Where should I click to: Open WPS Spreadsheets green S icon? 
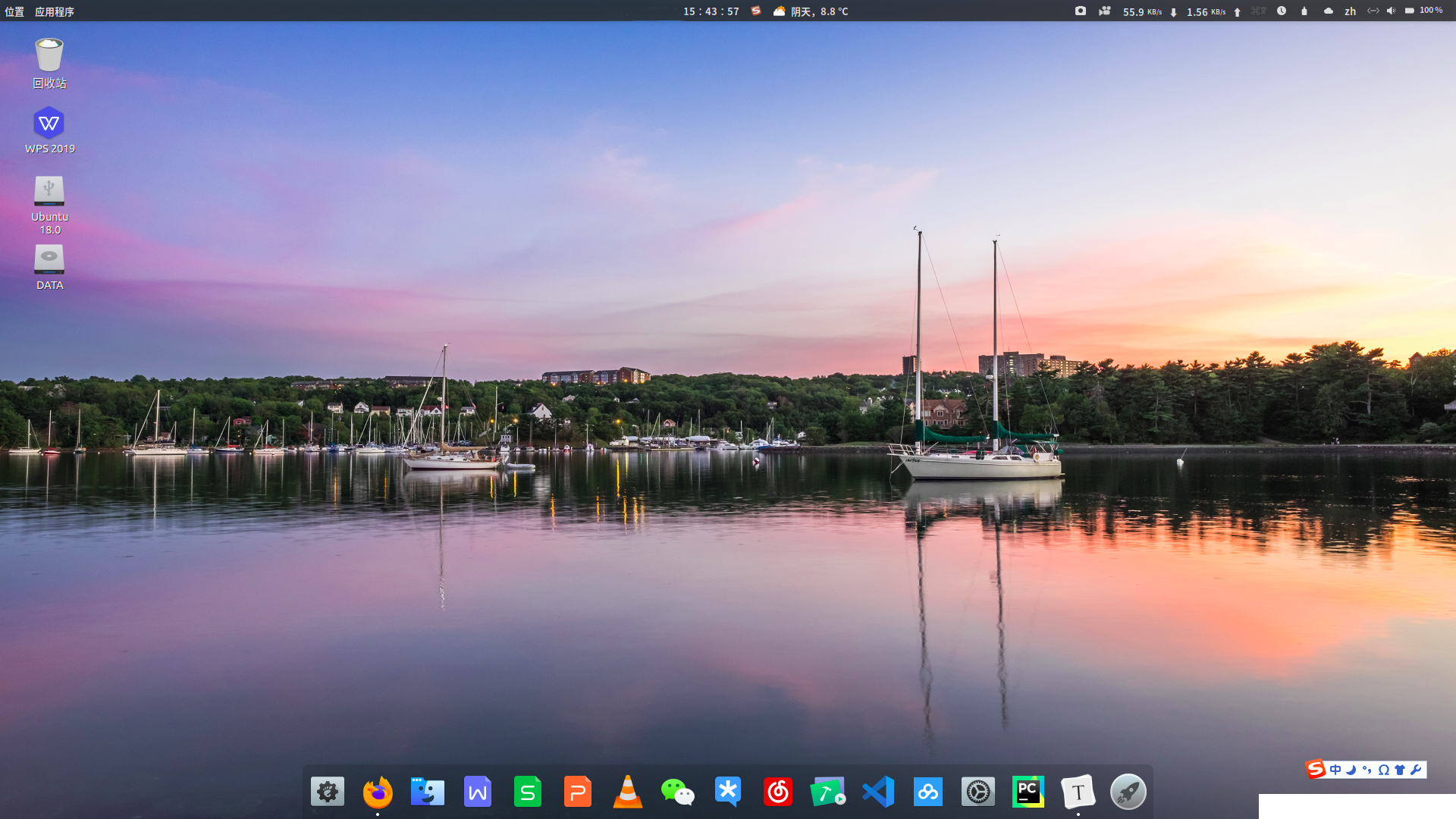(528, 792)
